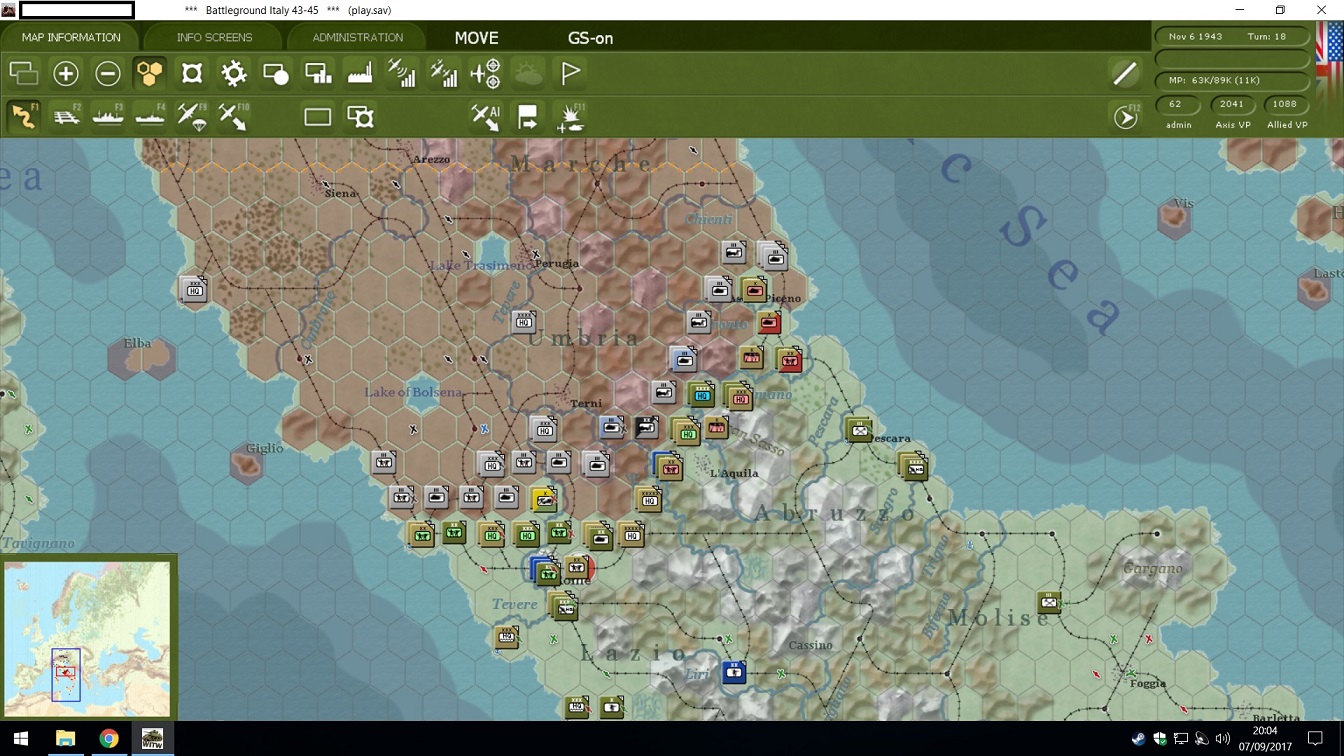Switch to the INFO SCREENS tab
The height and width of the screenshot is (756, 1344).
[x=214, y=38]
